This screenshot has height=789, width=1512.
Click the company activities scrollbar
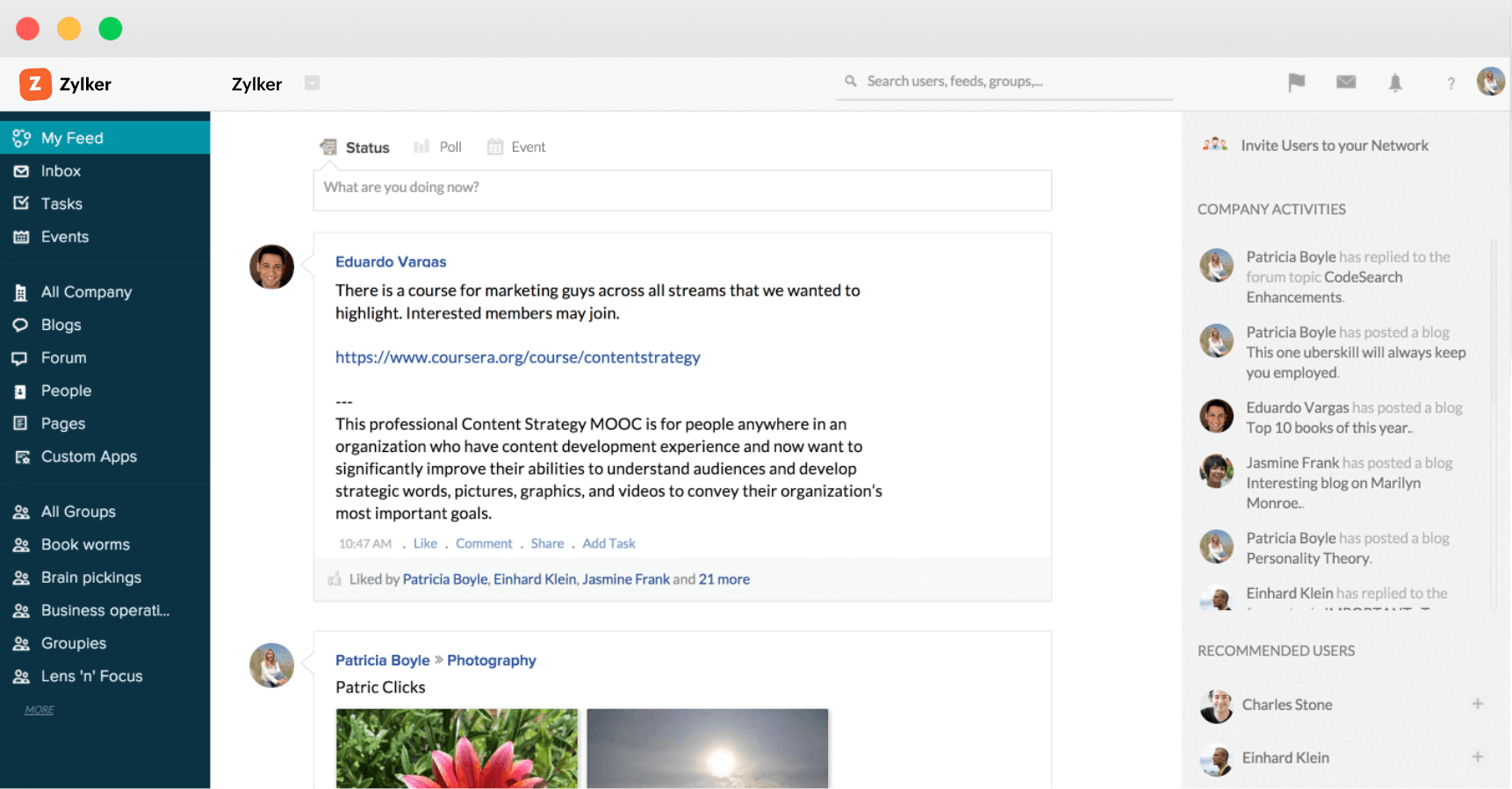pos(1493,421)
